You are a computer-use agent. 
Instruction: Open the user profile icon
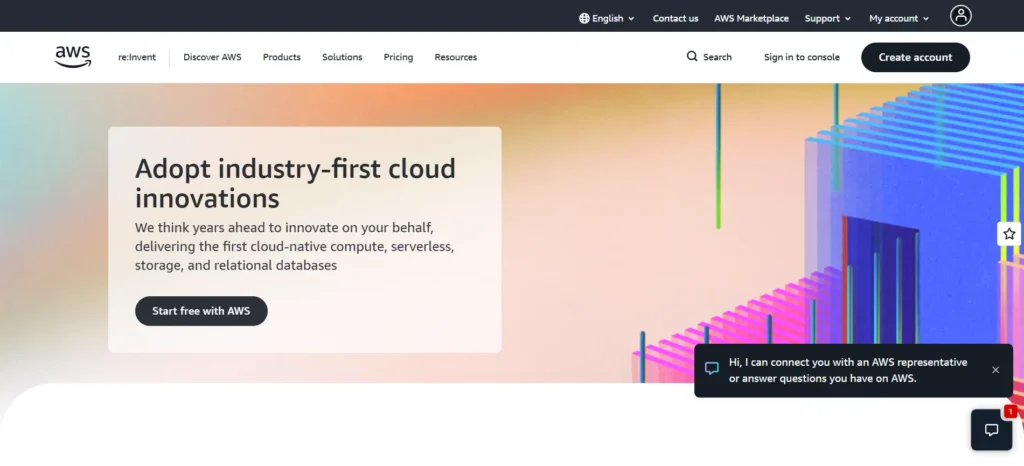[961, 16]
